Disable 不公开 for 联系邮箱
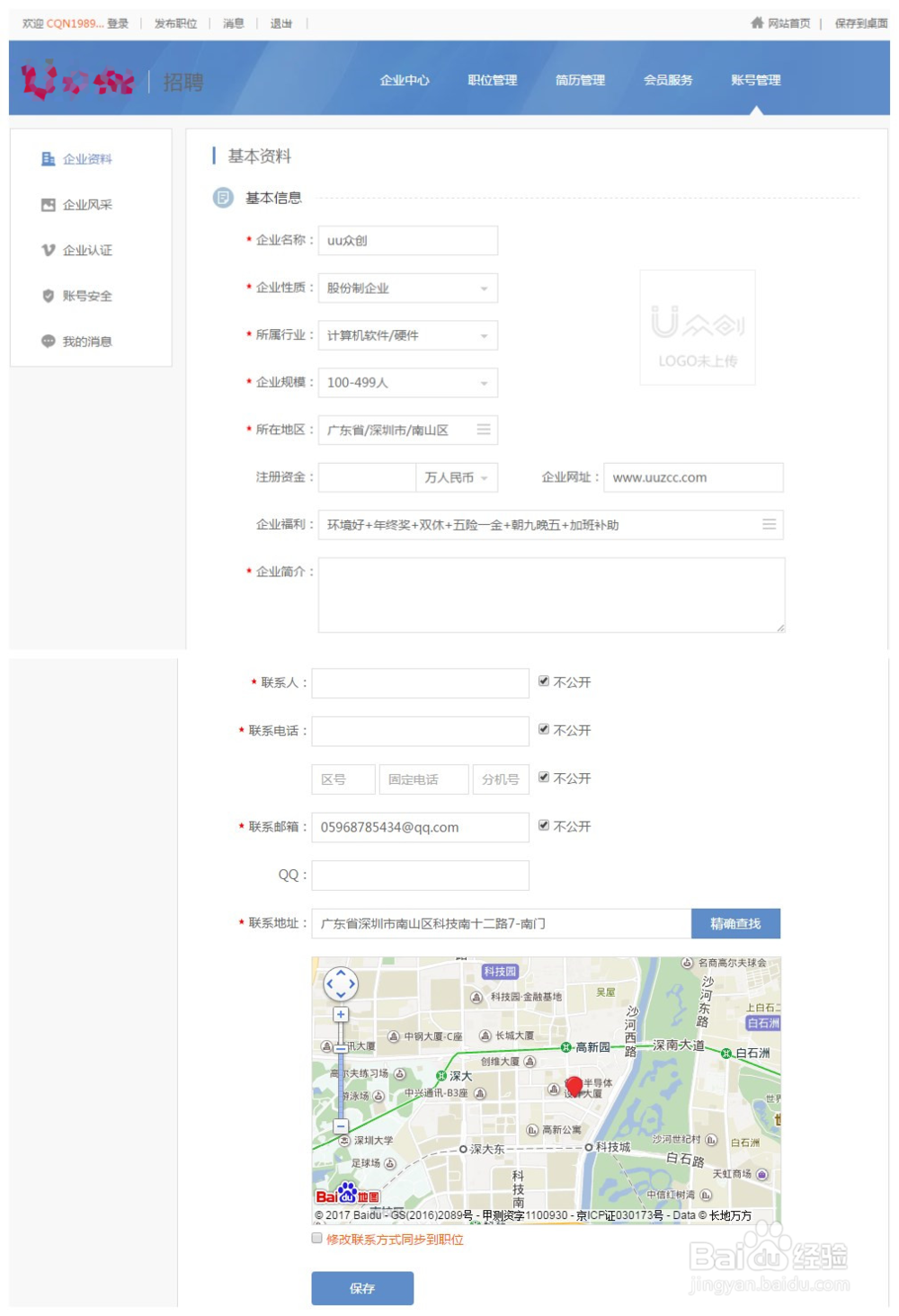The image size is (899, 1316). 543,825
